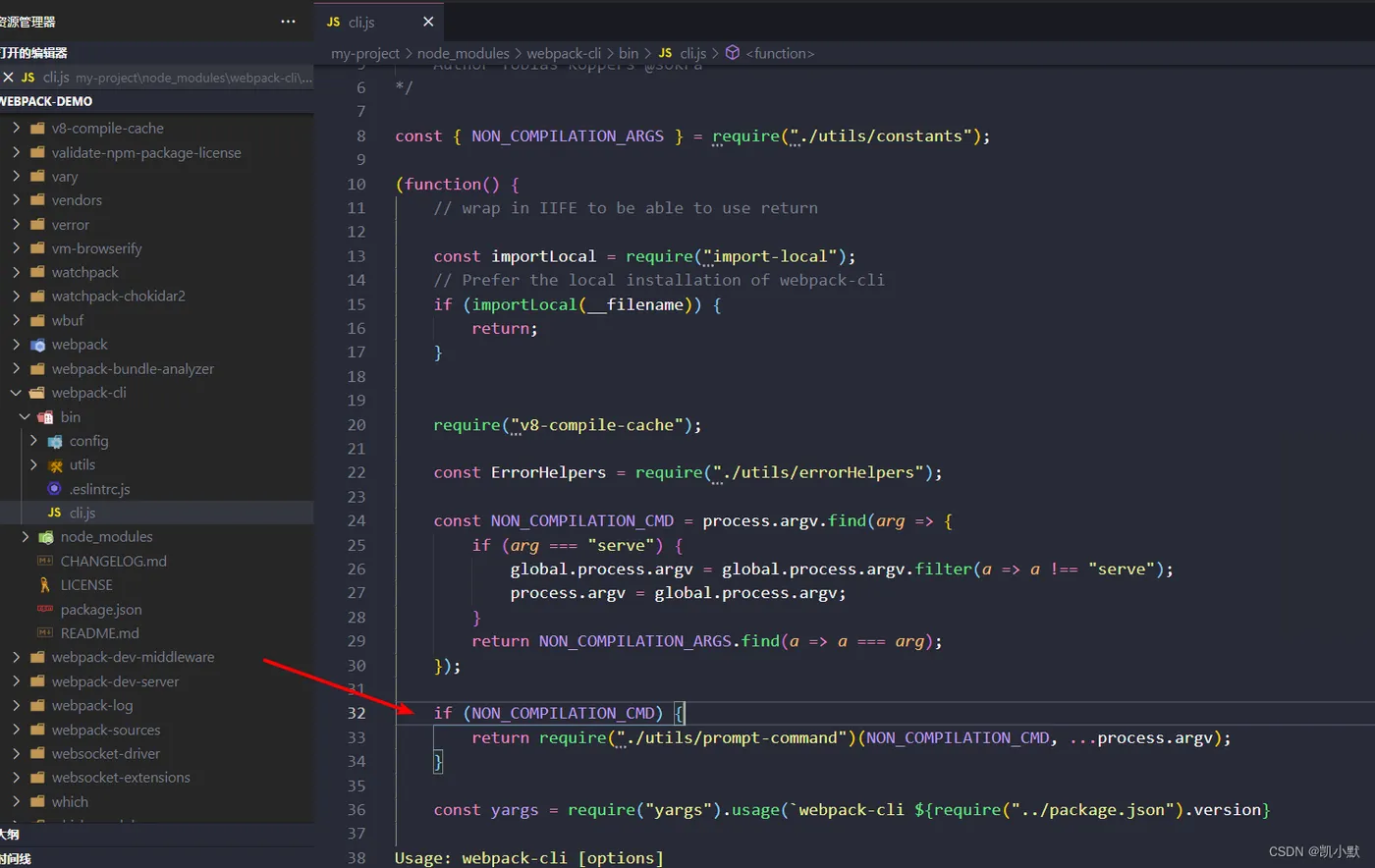Viewport: 1375px width, 868px height.
Task: Click node_modules in the breadcrumb
Action: click(464, 53)
